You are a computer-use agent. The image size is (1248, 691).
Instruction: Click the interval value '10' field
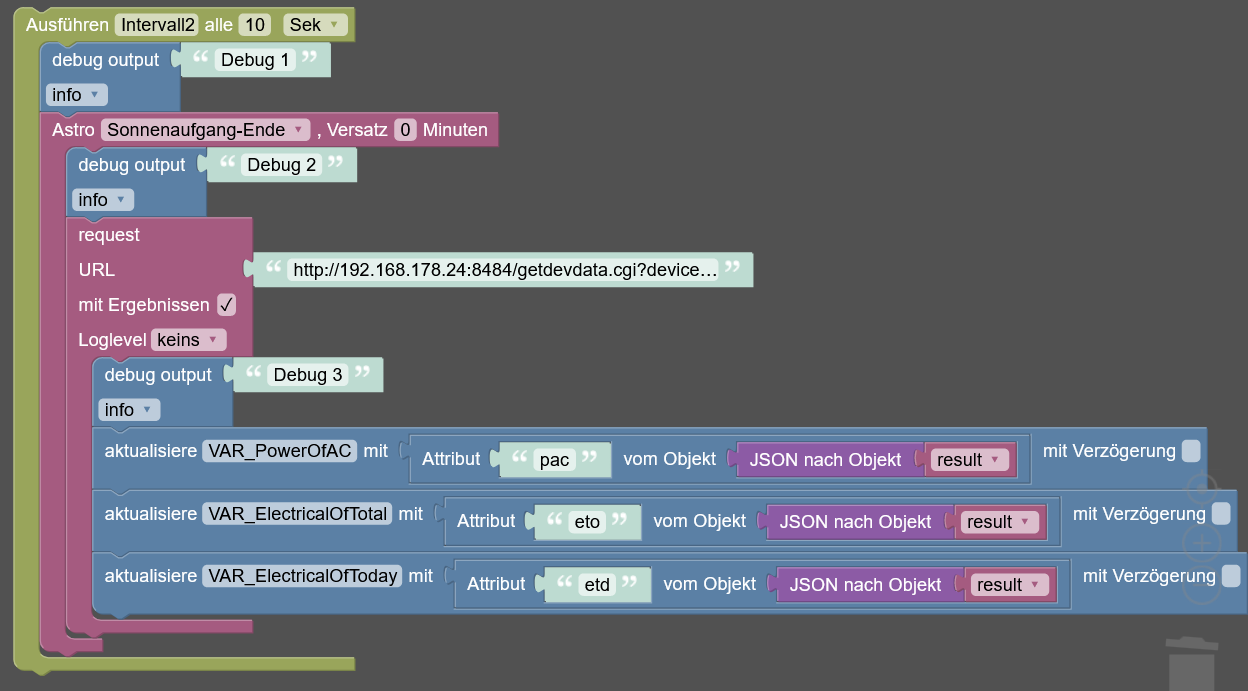[254, 25]
